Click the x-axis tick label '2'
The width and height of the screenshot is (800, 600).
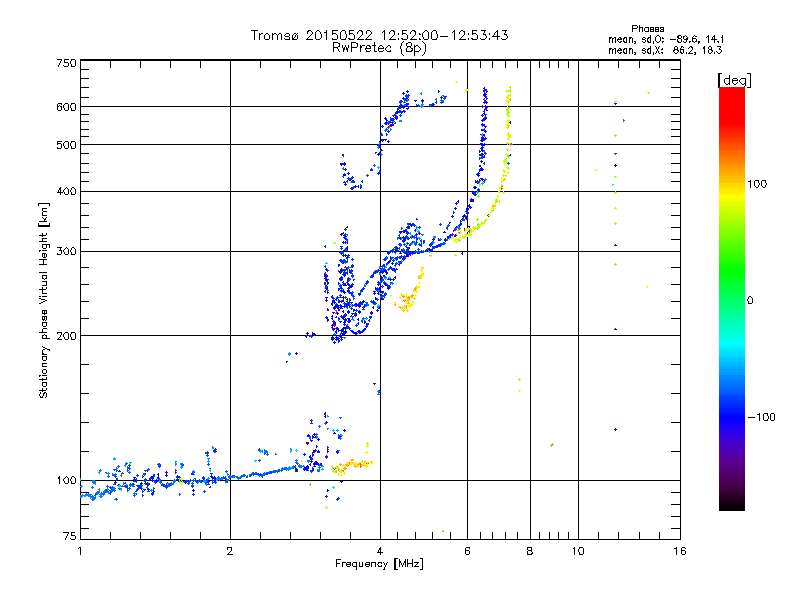coord(230,551)
